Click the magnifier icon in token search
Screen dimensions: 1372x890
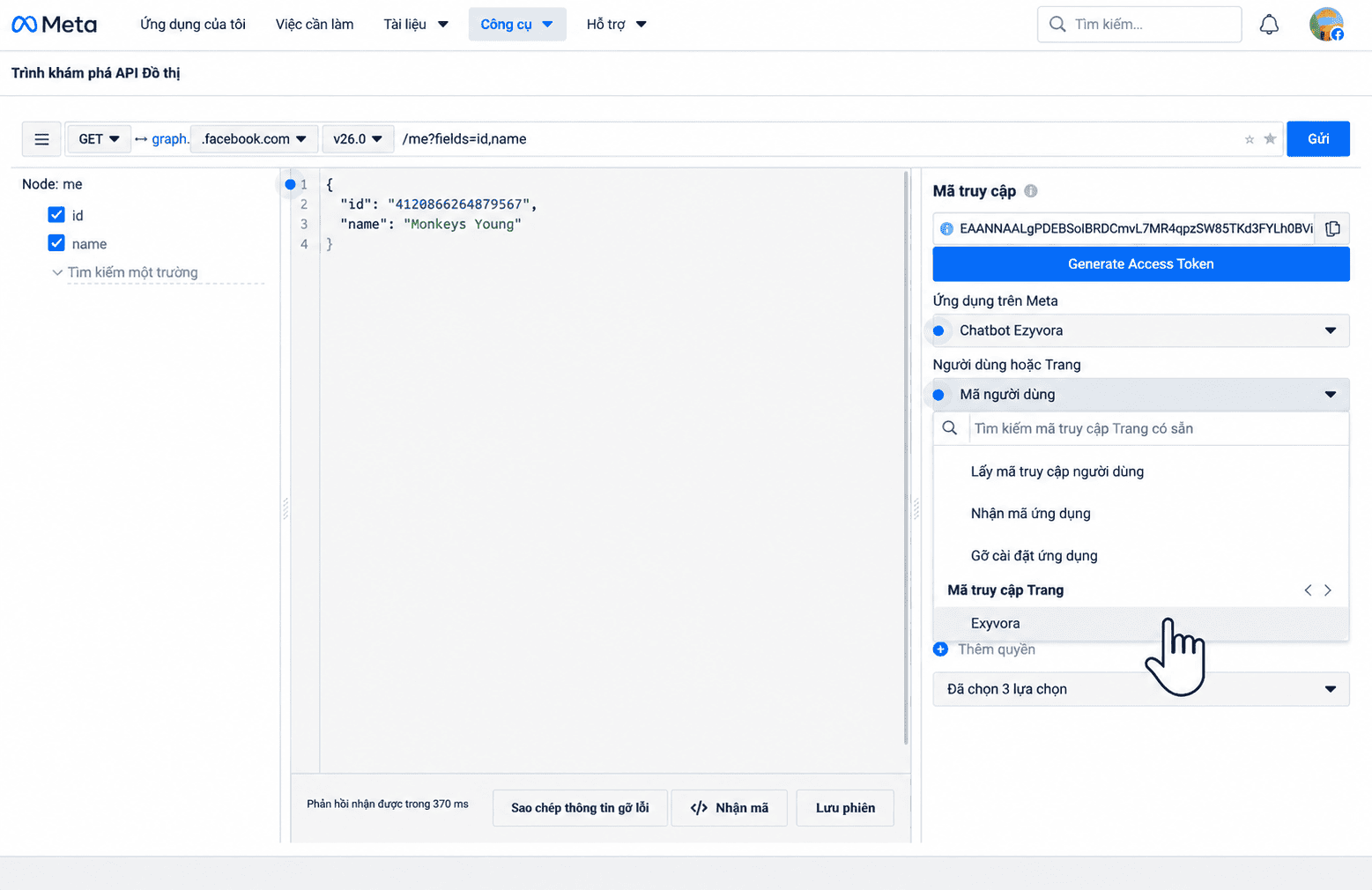point(950,428)
